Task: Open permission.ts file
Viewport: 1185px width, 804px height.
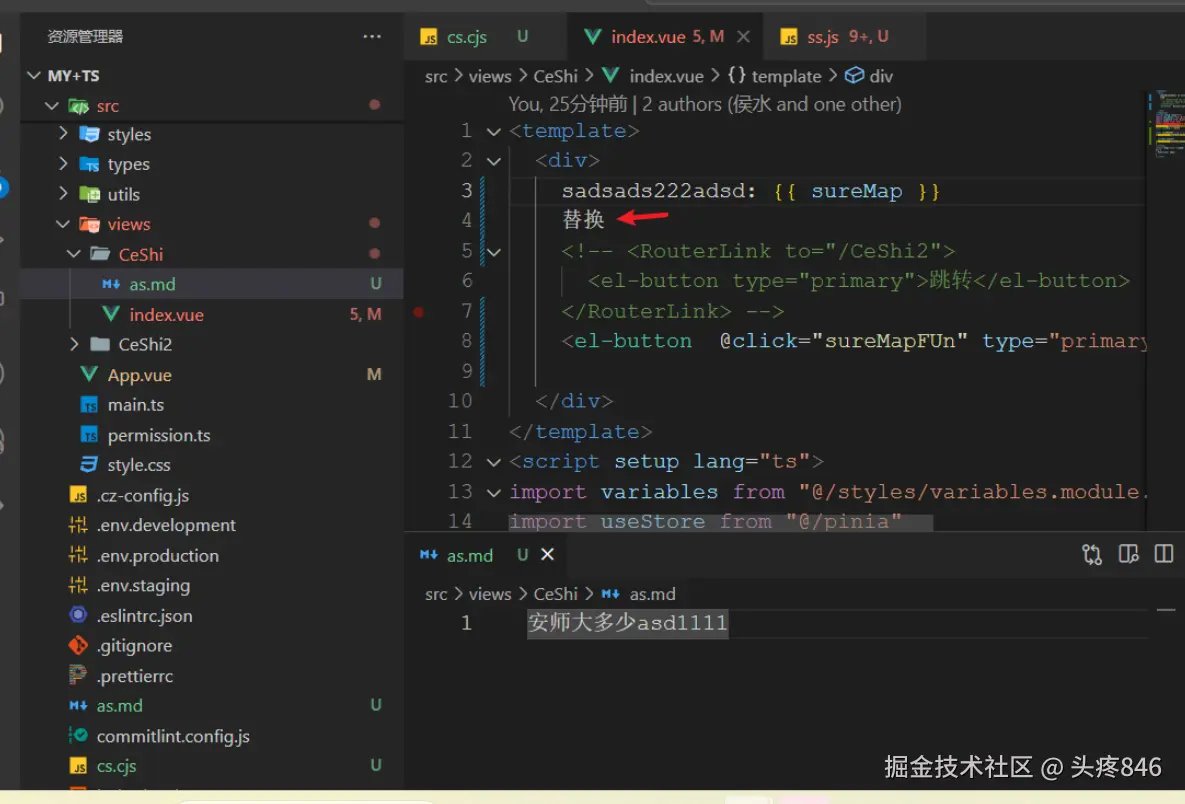Action: (x=212, y=435)
